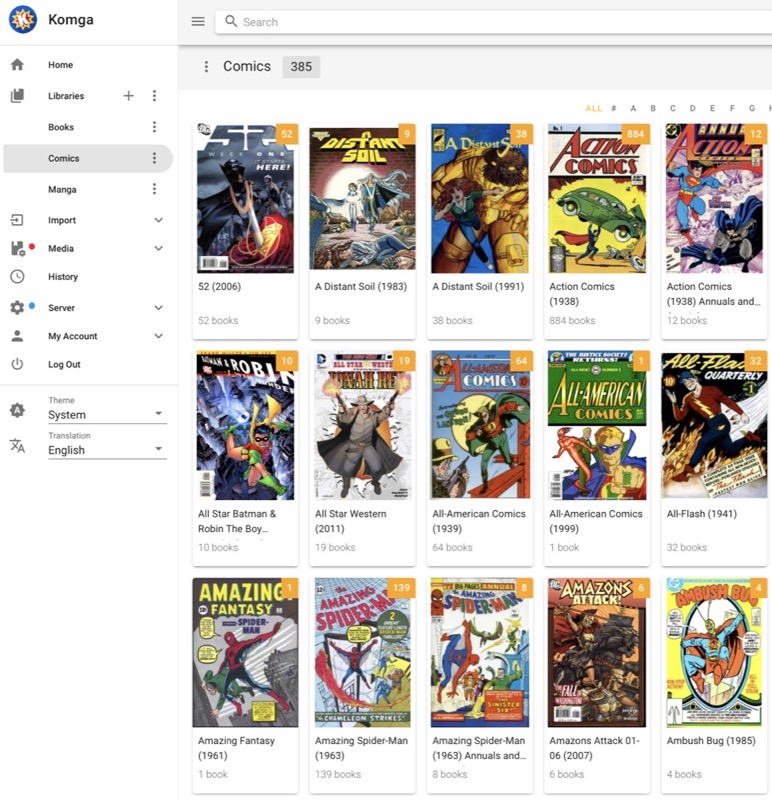Viewport: 772px width, 800px height.
Task: Filter series by letter A
Action: [x=633, y=108]
